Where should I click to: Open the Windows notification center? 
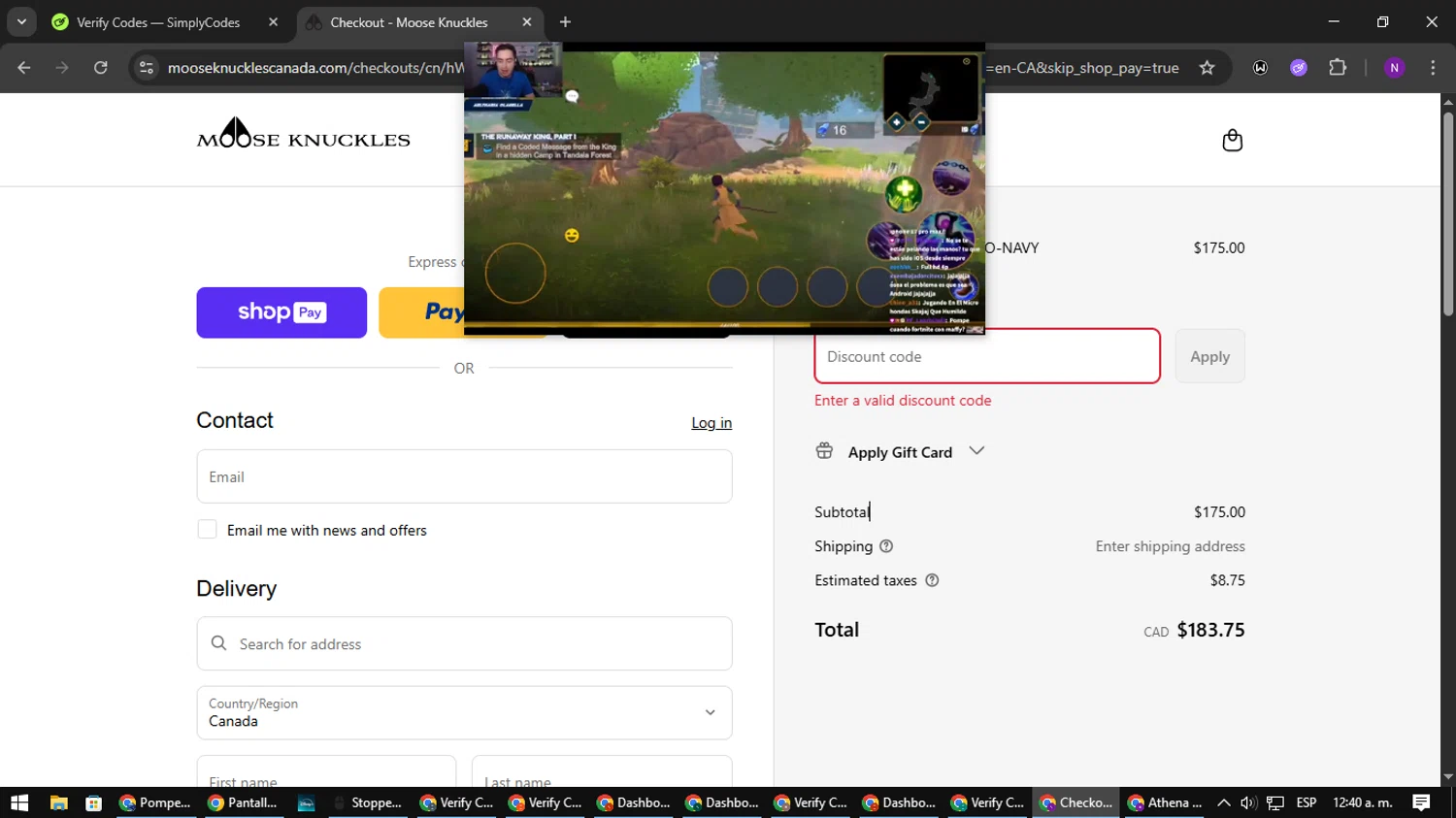[x=1421, y=802]
